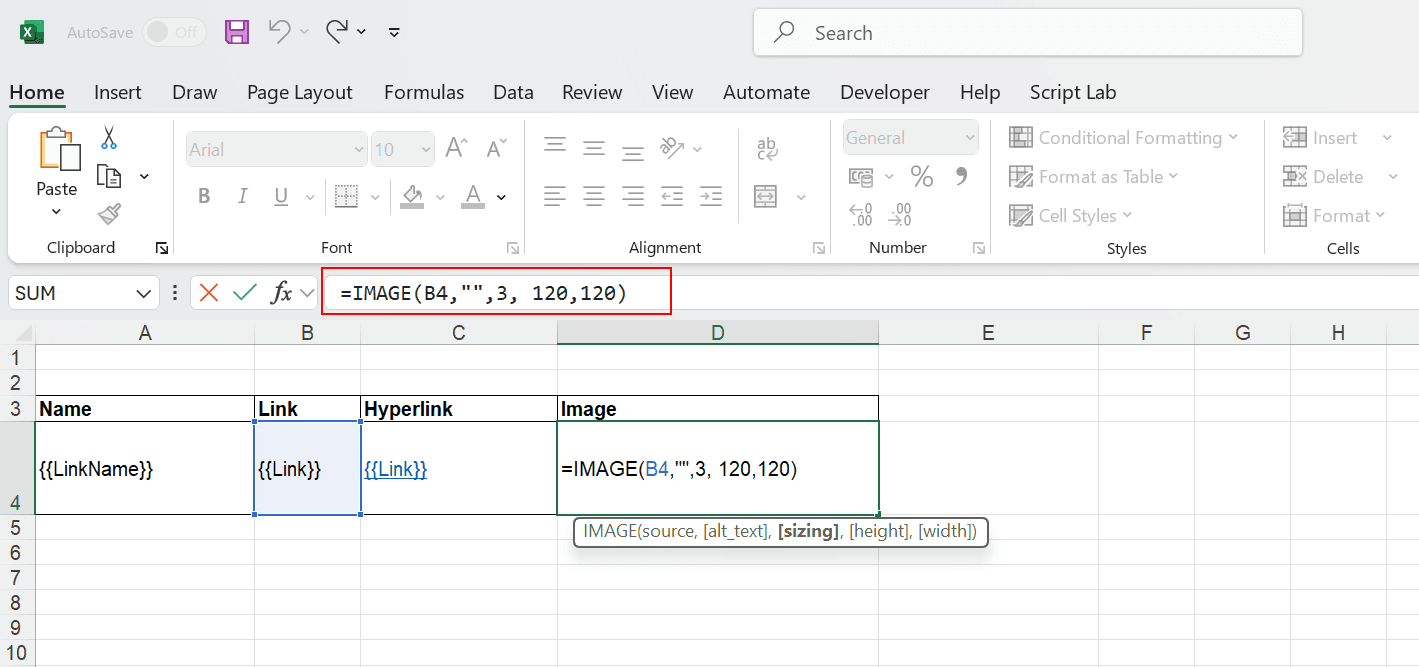Click the {{Link}} hyperlink in cell C4
Image resolution: width=1419 pixels, height=667 pixels.
[x=395, y=469]
